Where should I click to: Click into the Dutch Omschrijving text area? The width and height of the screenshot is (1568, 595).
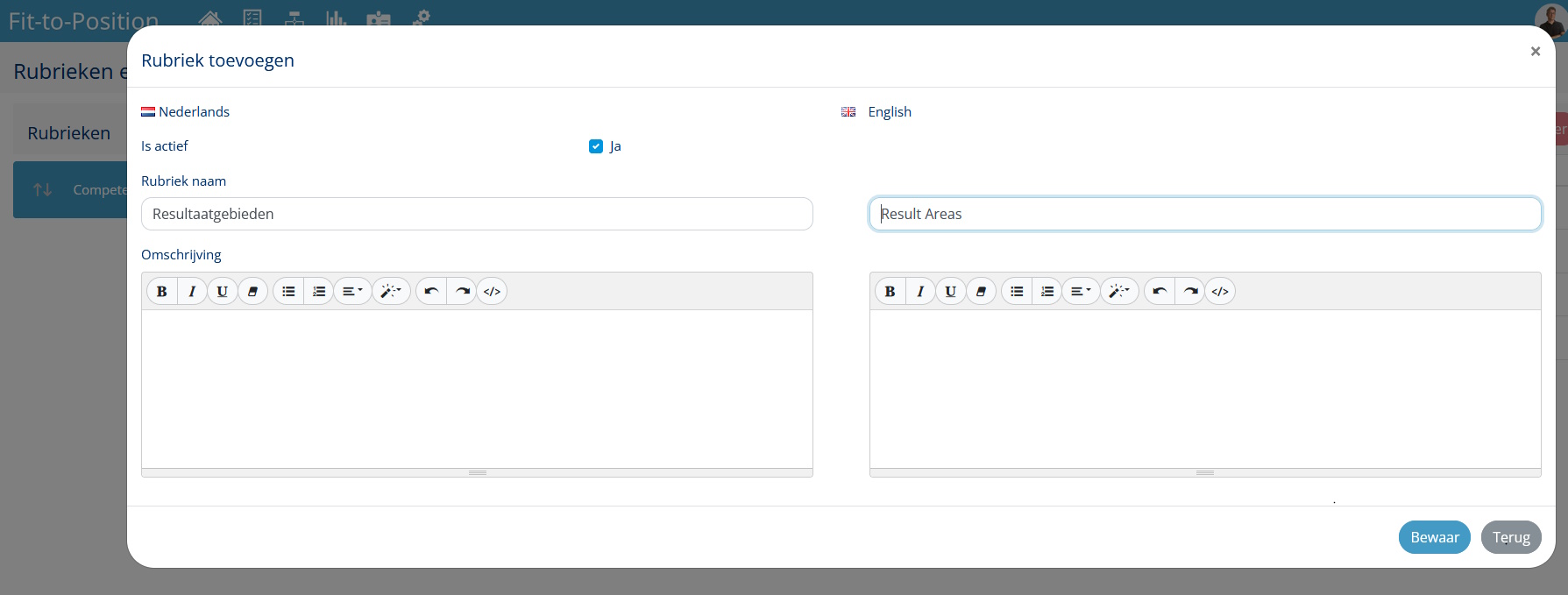click(477, 389)
